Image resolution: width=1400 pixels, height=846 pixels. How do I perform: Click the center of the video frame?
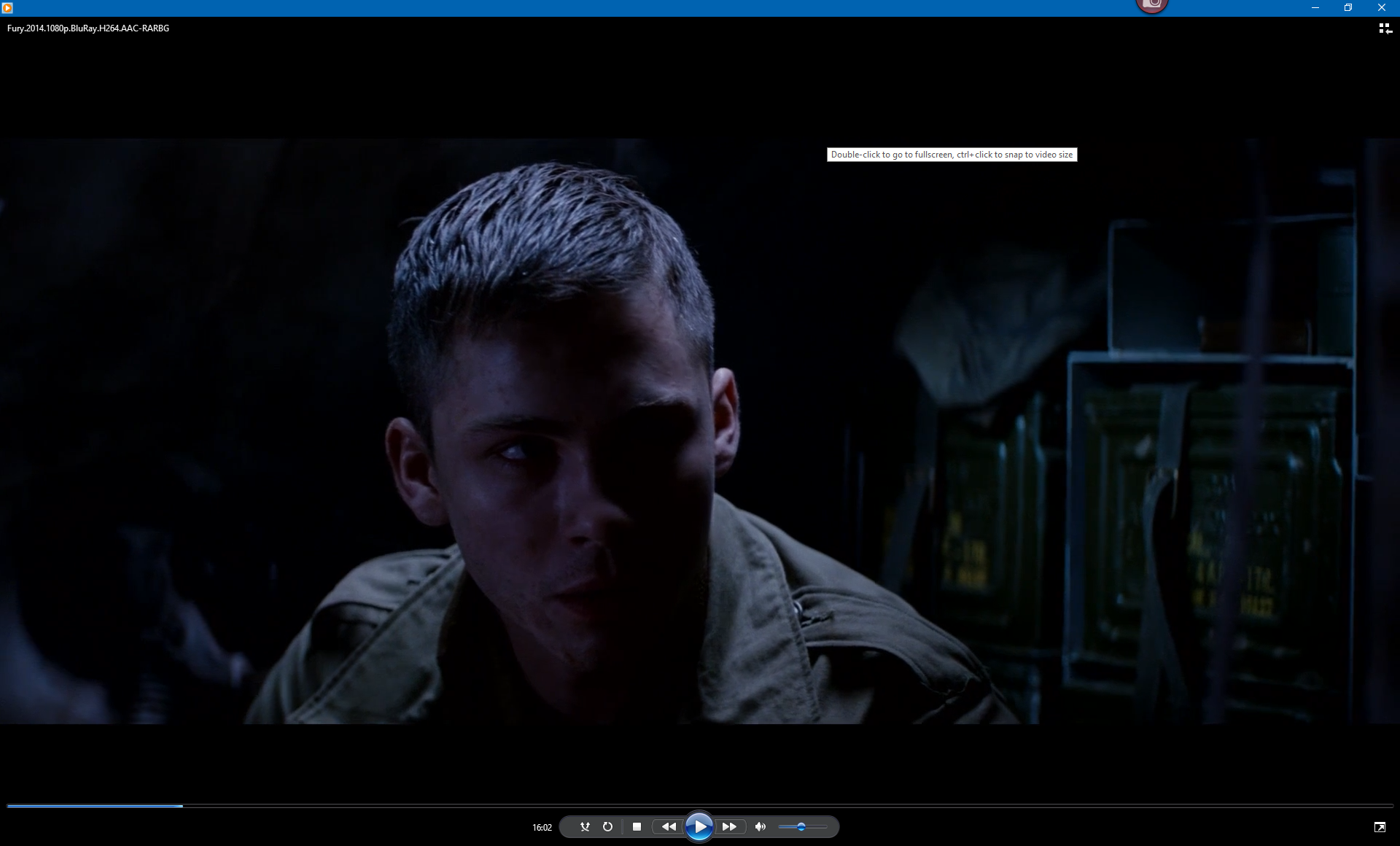click(x=700, y=431)
